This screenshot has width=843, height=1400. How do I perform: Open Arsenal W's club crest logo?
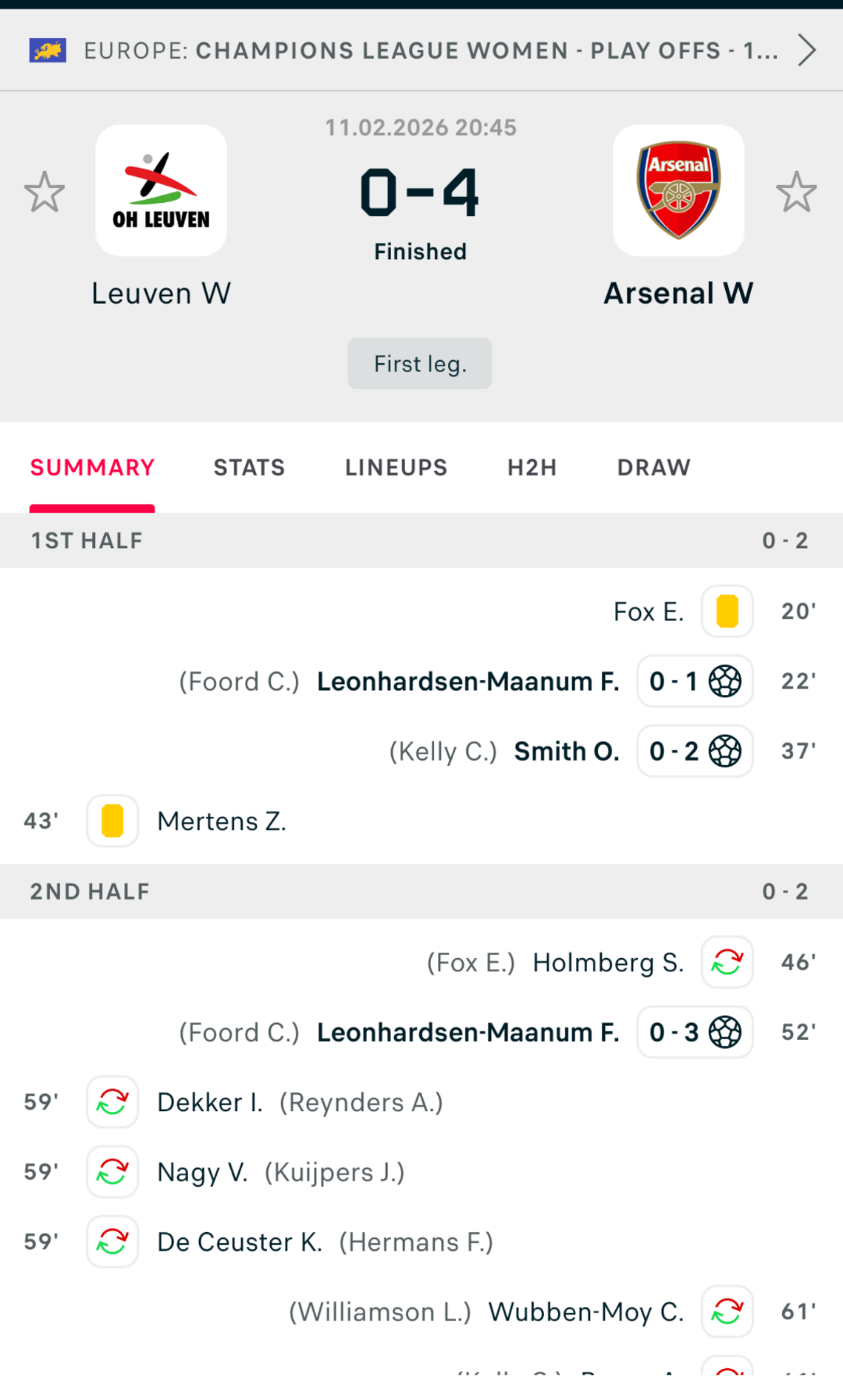click(678, 190)
